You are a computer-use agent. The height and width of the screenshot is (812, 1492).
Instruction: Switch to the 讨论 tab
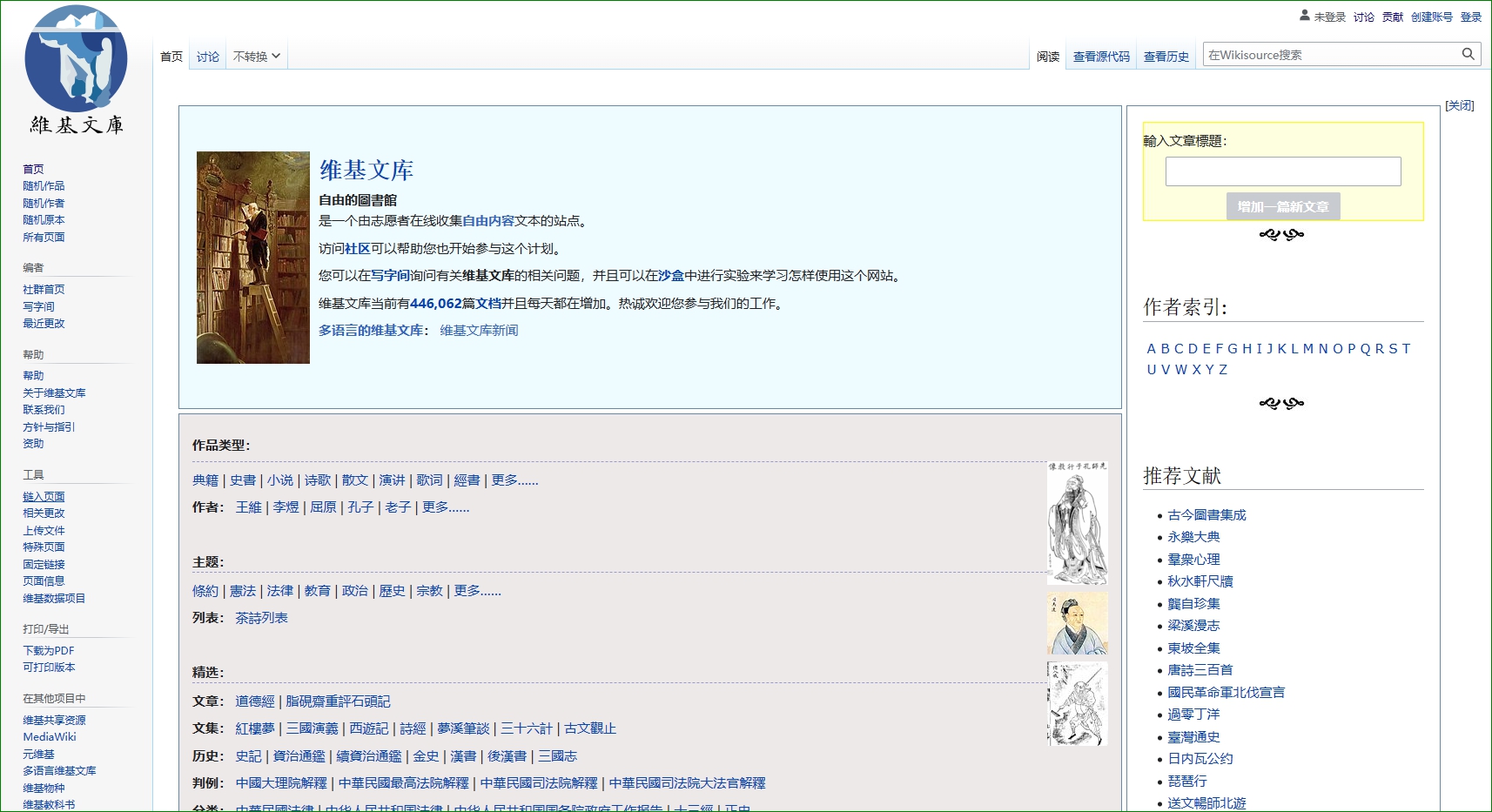(208, 57)
